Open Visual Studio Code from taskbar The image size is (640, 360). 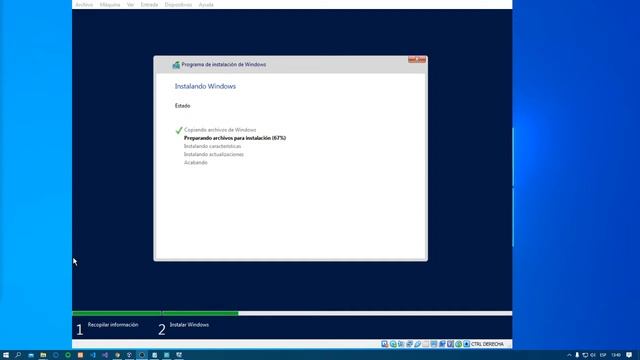(93, 355)
